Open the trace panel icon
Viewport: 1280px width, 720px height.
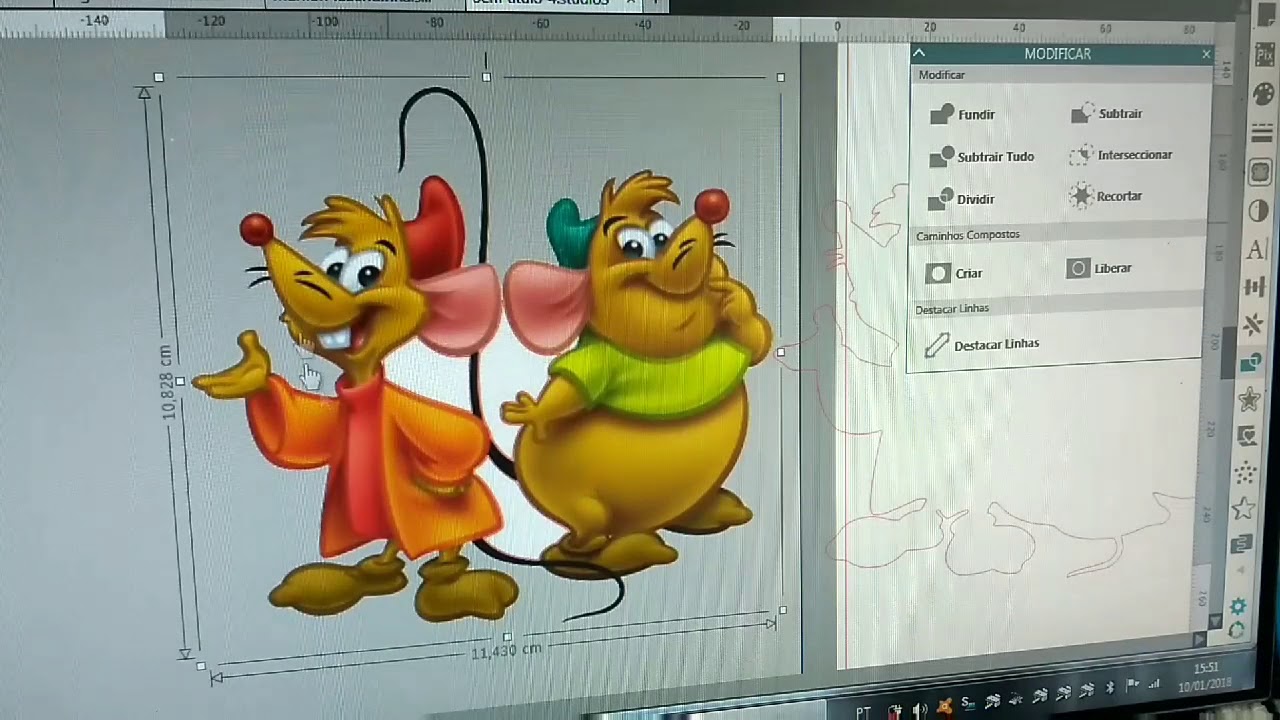(1247, 436)
